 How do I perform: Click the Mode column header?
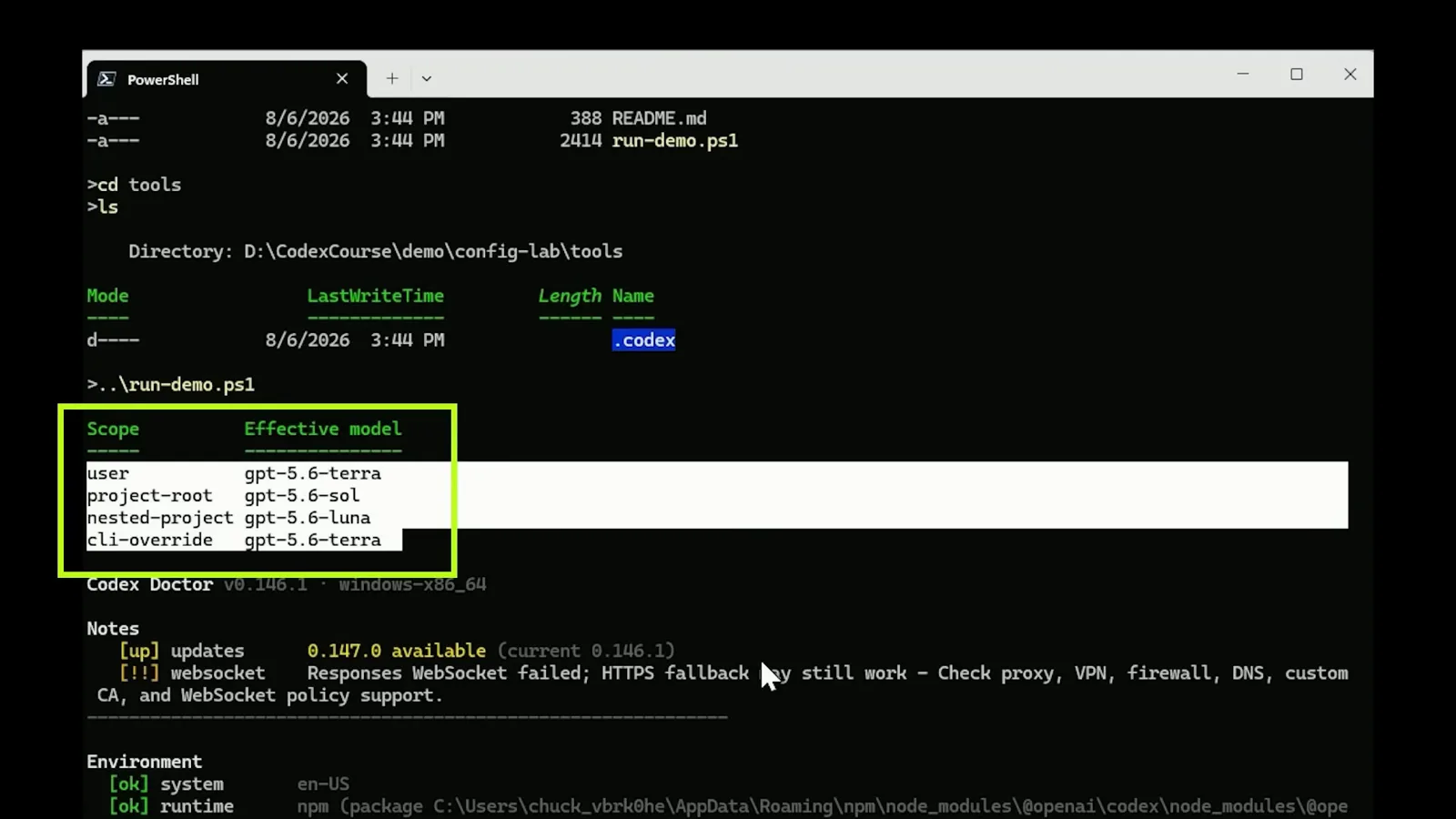[x=107, y=296]
